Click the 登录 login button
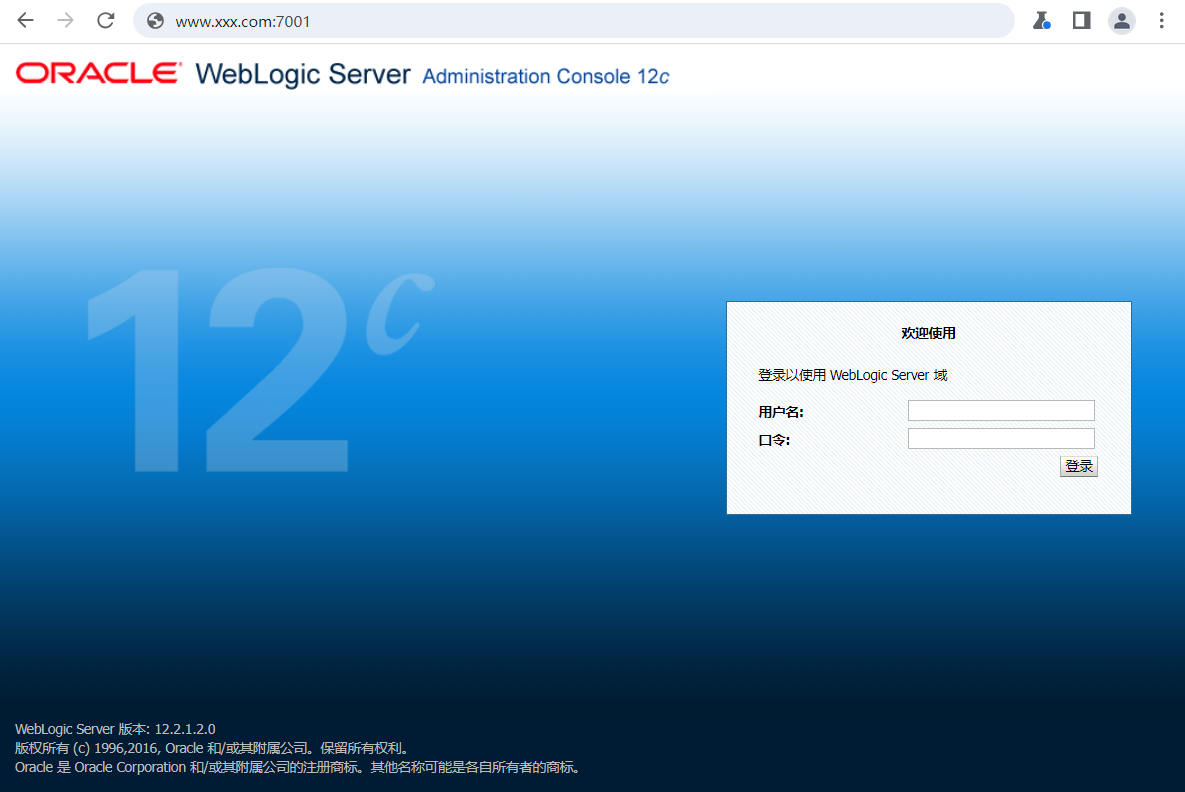Viewport: 1185px width, 792px height. click(1078, 465)
